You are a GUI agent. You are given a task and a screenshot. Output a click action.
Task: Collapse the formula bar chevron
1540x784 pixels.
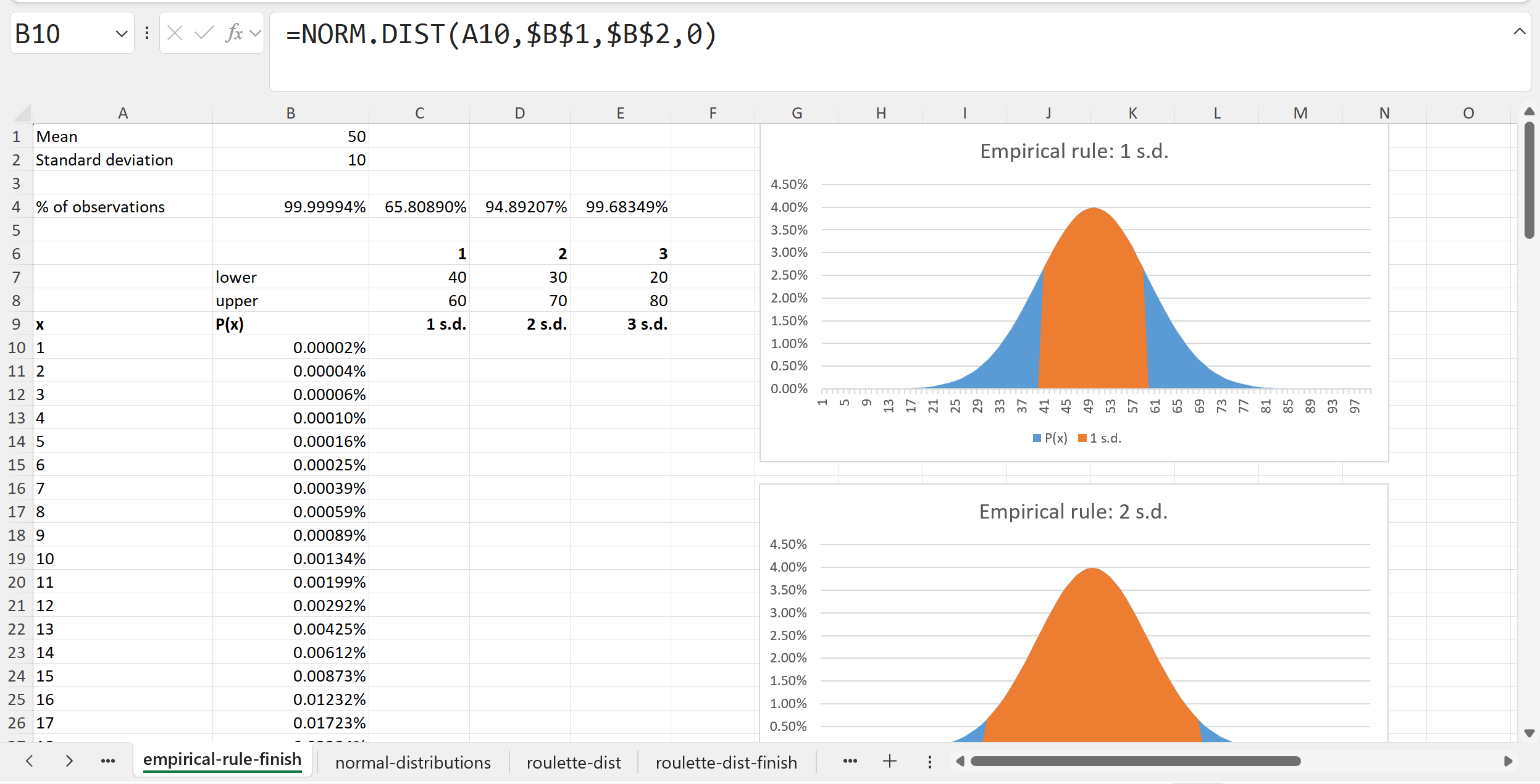point(1520,31)
